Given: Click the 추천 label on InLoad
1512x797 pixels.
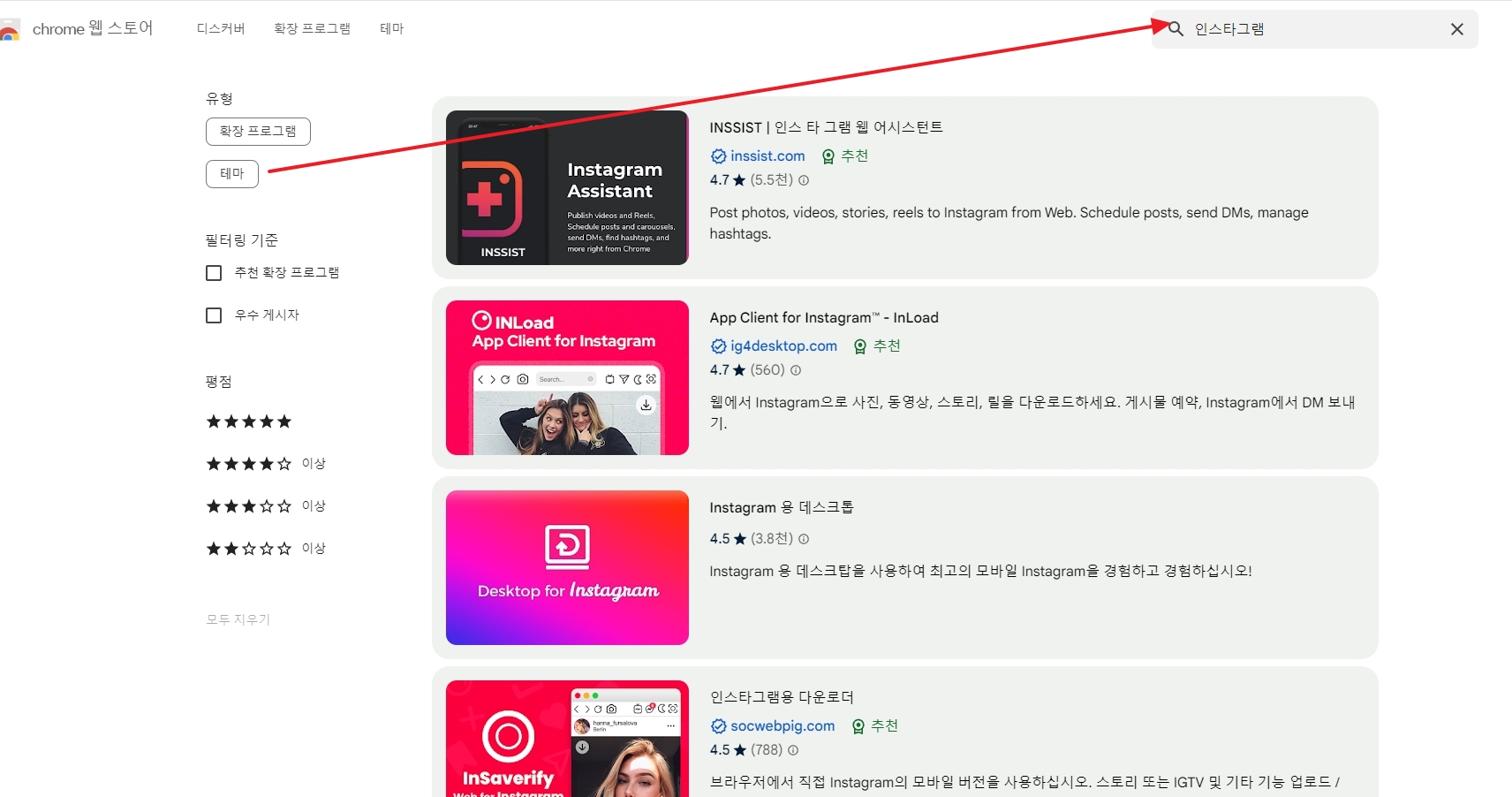Looking at the screenshot, I should coord(887,346).
